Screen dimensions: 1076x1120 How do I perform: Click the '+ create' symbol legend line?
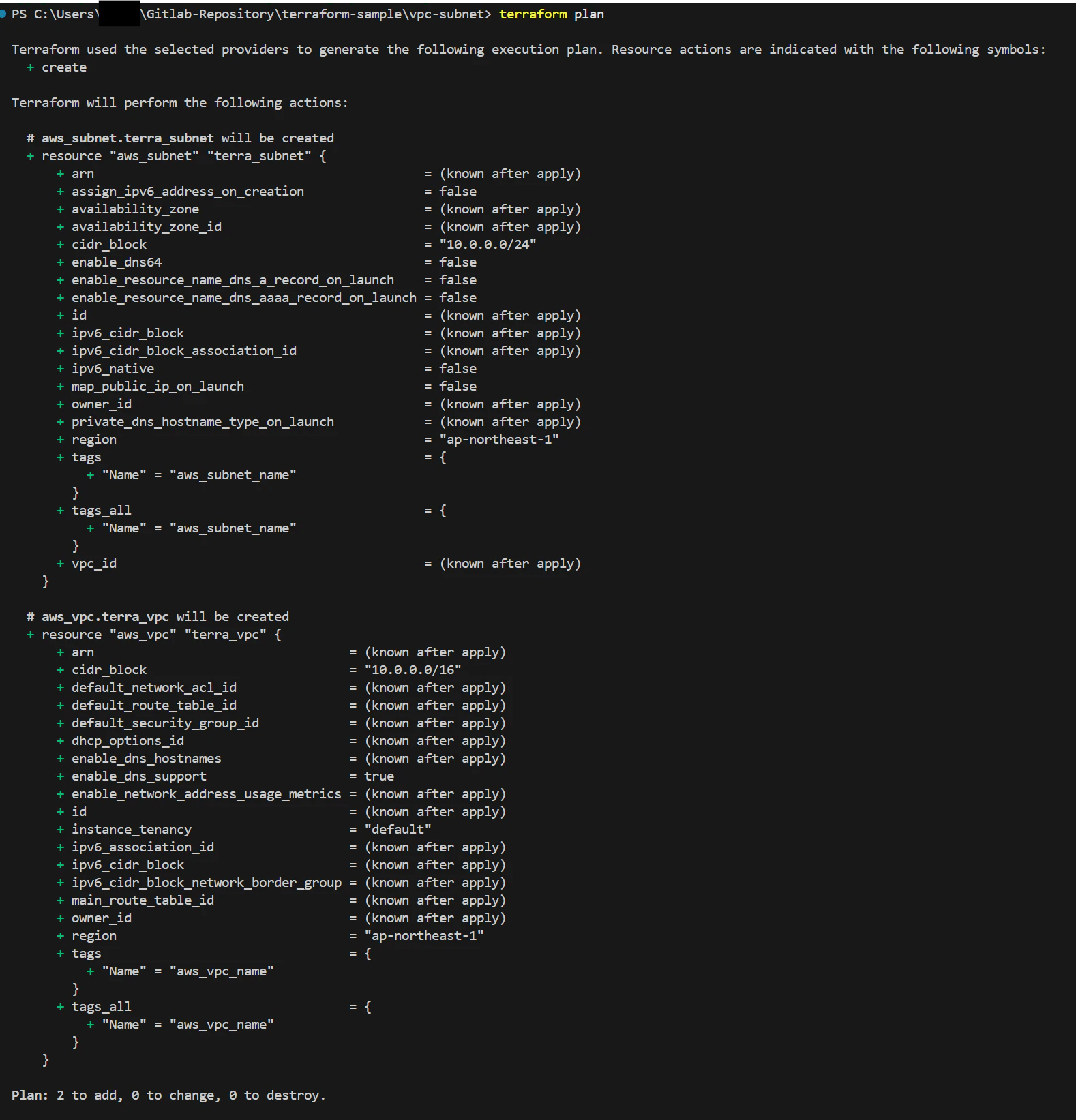(57, 67)
